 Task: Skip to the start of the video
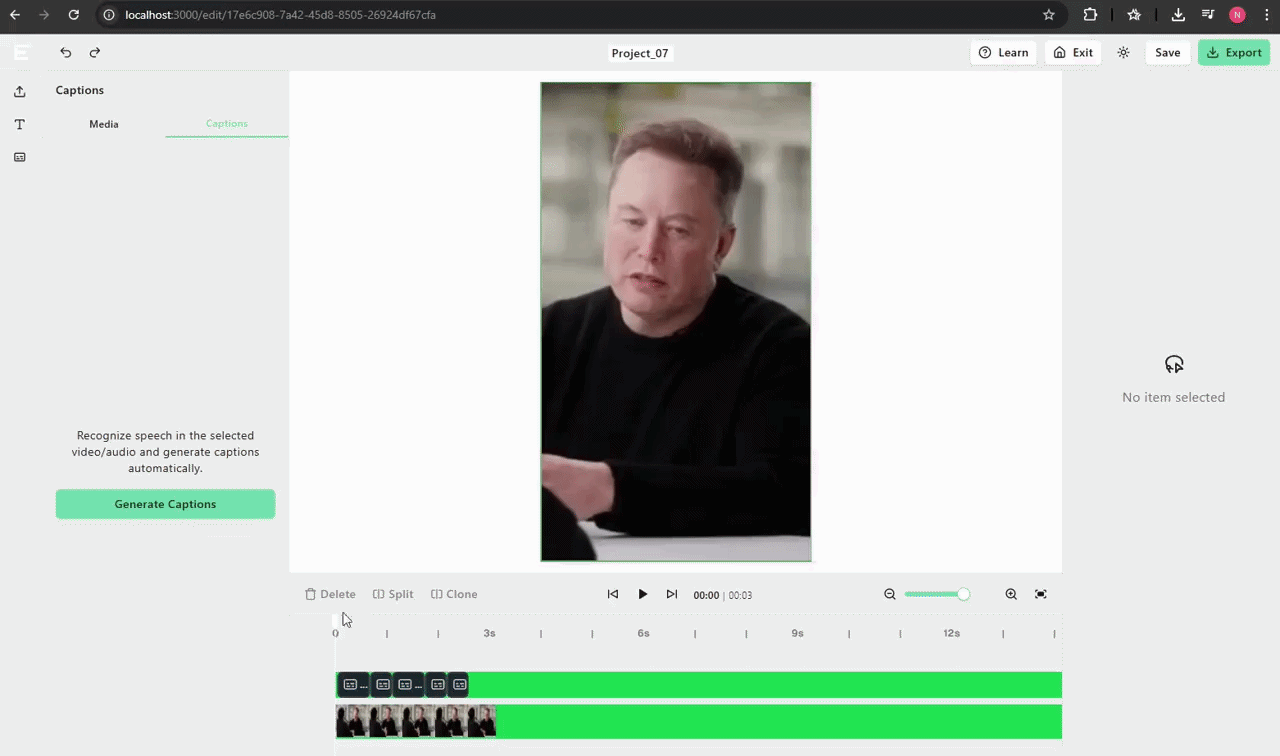tap(612, 594)
